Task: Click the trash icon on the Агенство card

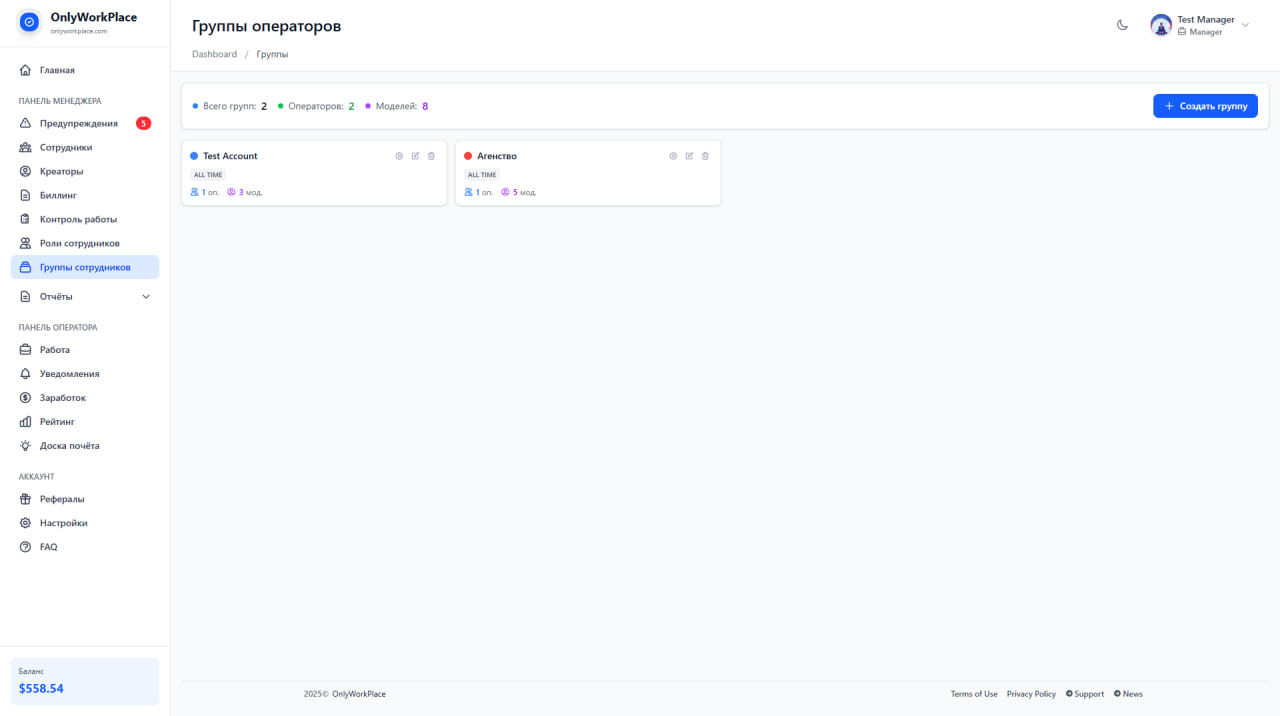Action: [x=705, y=156]
